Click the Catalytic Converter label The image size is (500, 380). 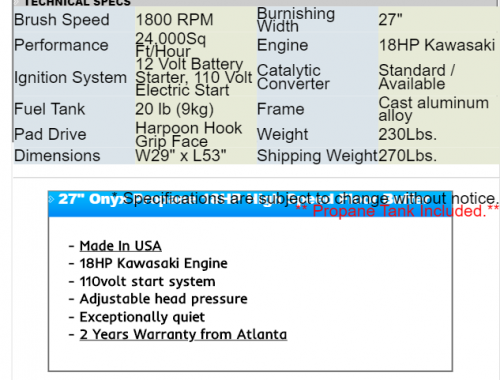(x=293, y=77)
